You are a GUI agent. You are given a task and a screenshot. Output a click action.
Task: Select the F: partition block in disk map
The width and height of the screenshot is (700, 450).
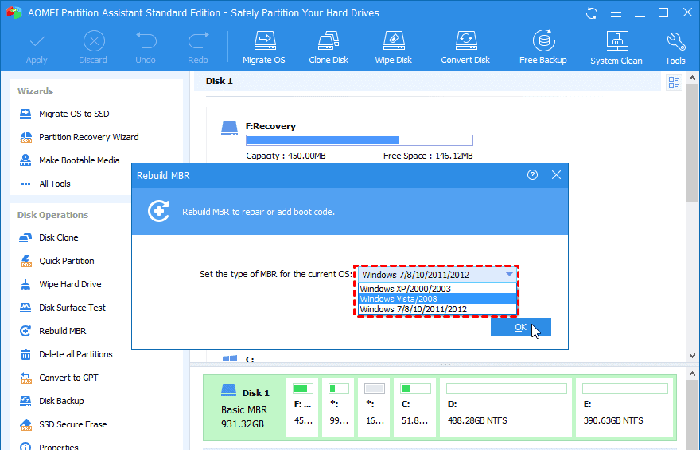(302, 407)
